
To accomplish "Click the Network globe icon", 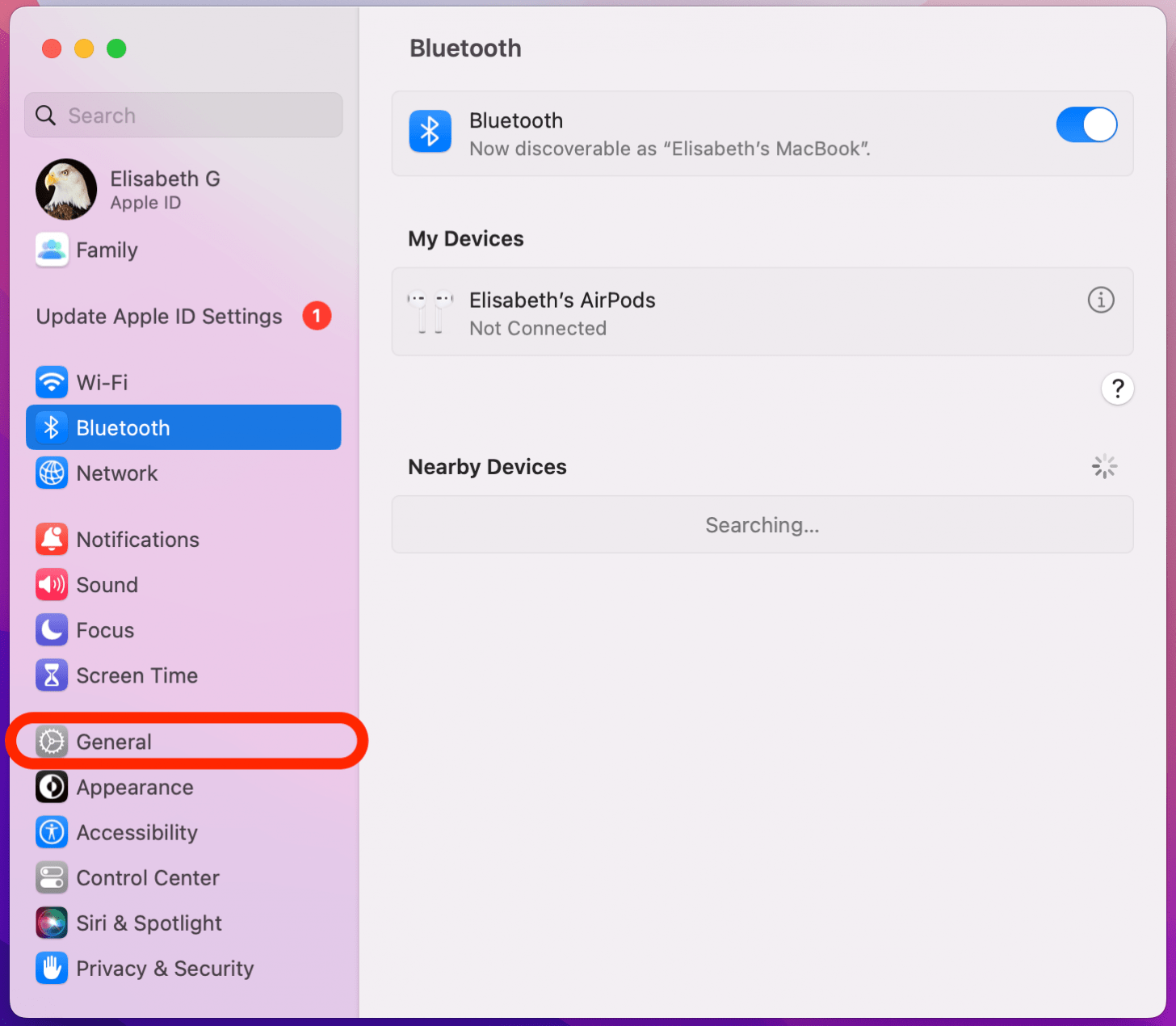I will point(52,473).
